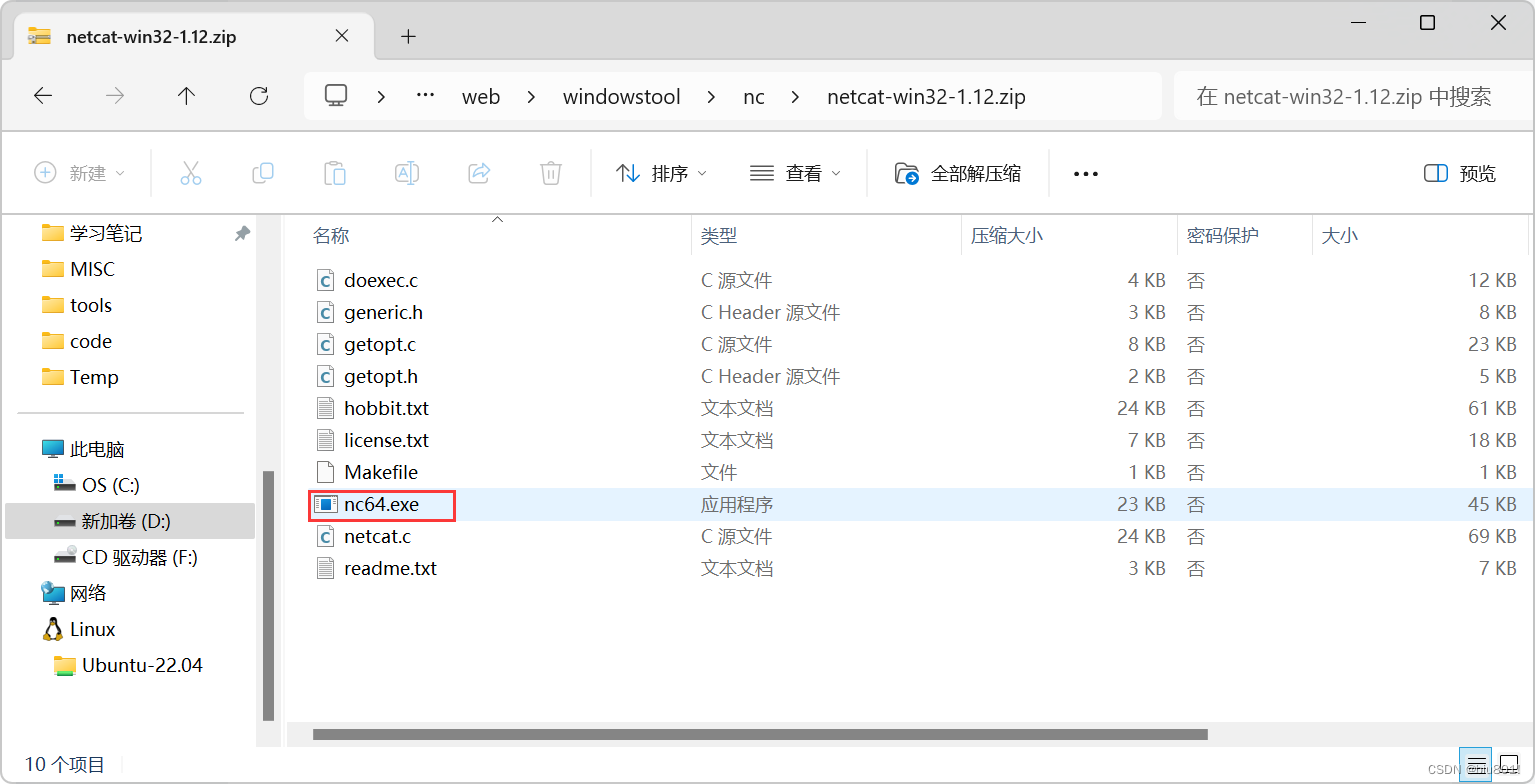Click the Delete (trash) icon
Screen dimensions: 1535x784
(551, 172)
